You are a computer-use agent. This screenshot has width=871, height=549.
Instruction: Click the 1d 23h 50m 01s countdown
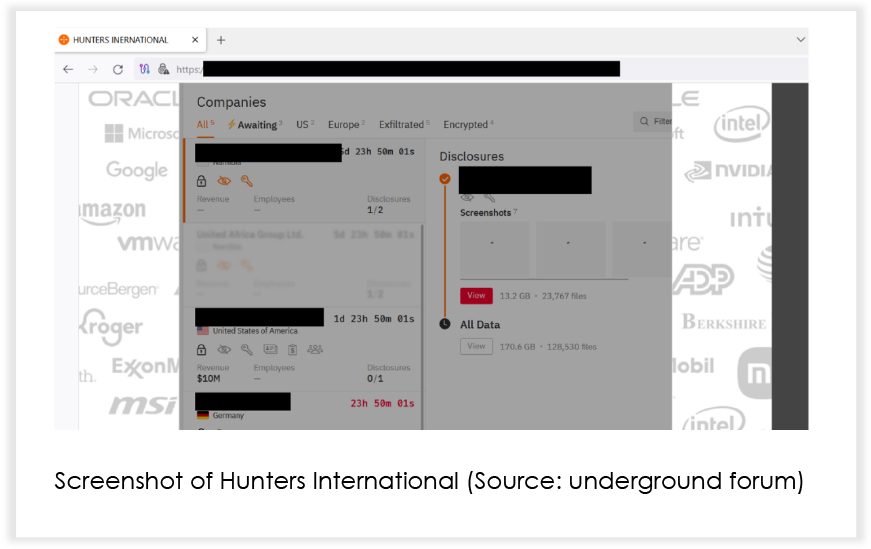coord(374,319)
